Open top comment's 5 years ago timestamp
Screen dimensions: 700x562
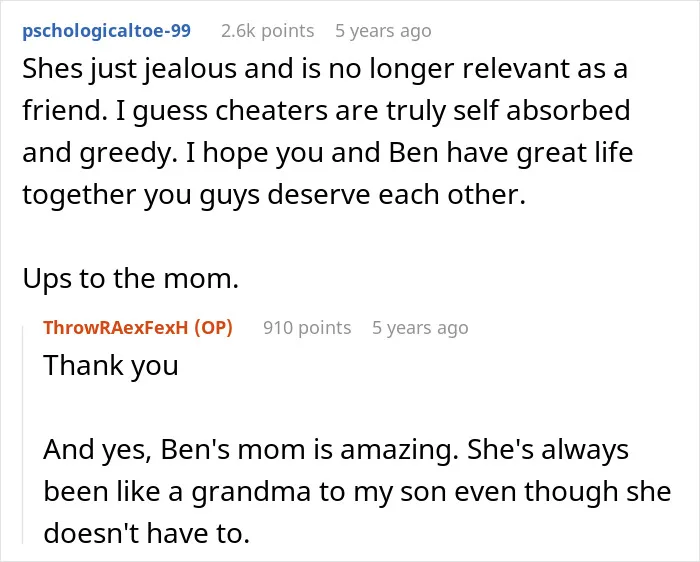tap(383, 31)
